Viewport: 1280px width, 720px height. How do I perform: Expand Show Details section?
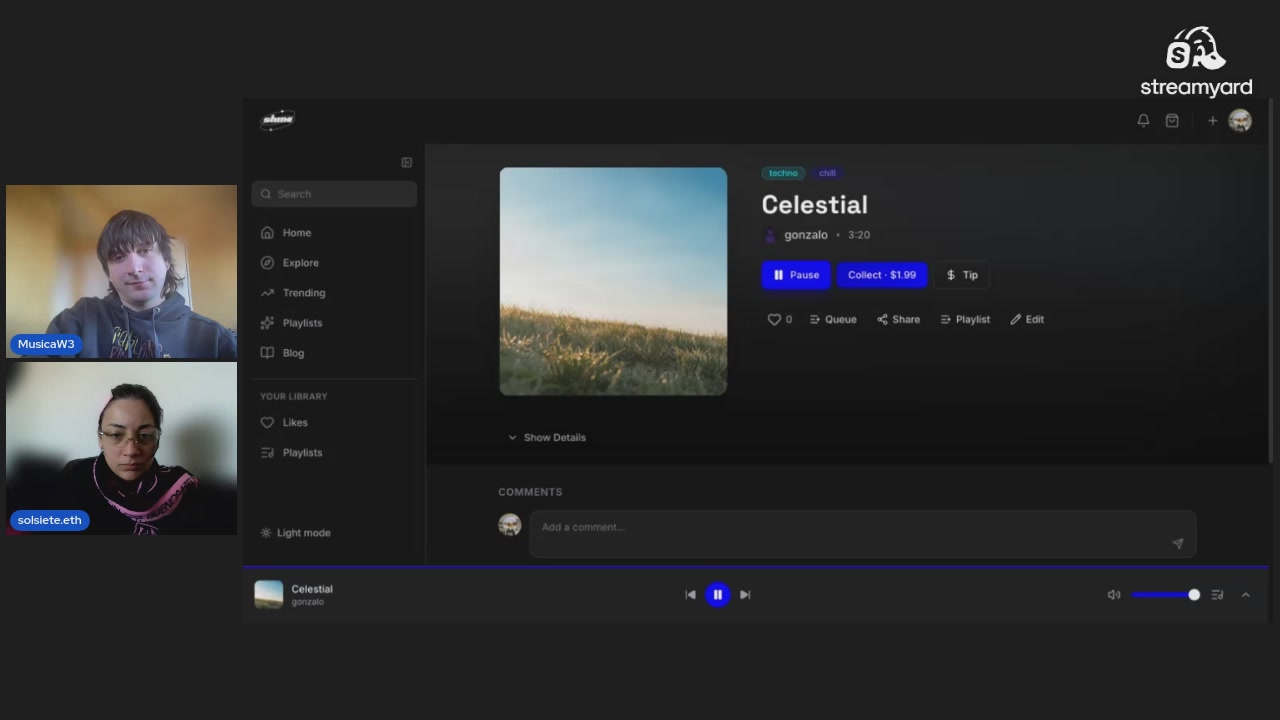coord(547,437)
